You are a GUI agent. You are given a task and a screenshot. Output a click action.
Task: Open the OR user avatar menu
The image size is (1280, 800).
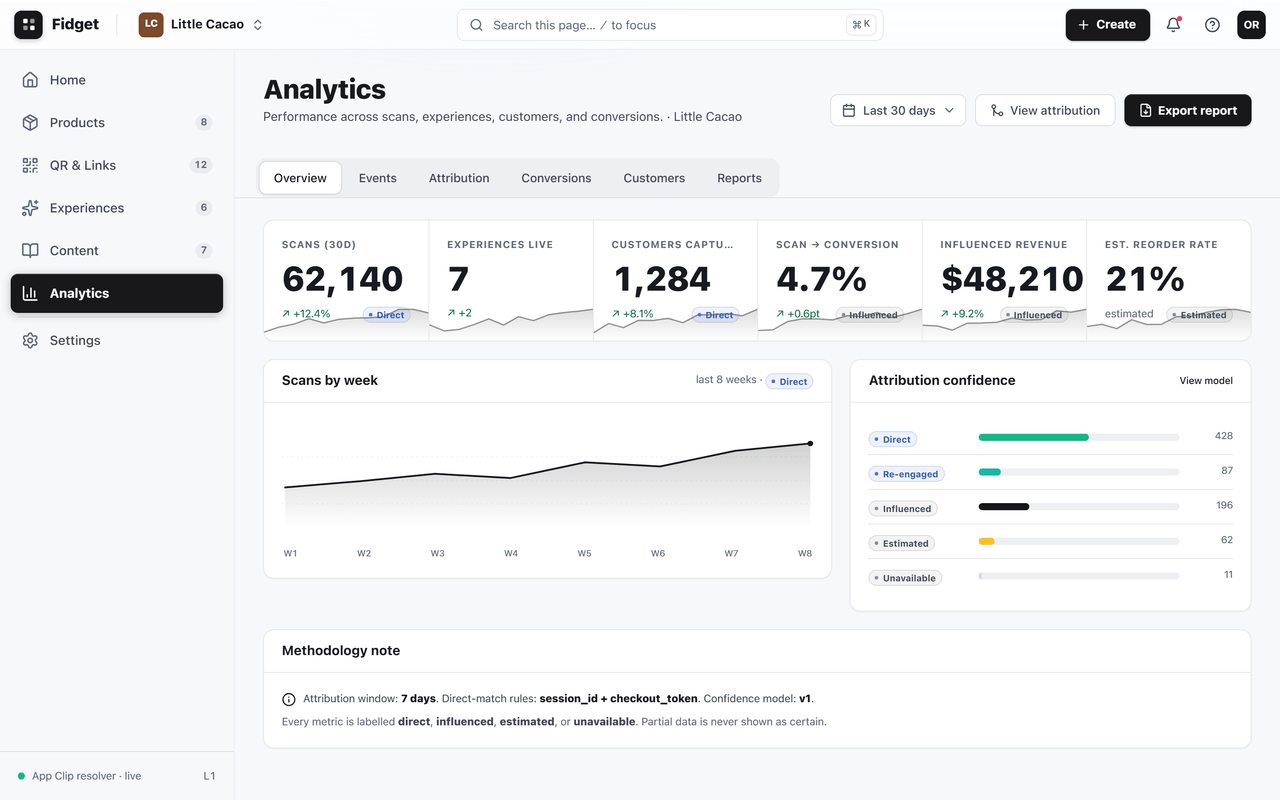pos(1251,25)
